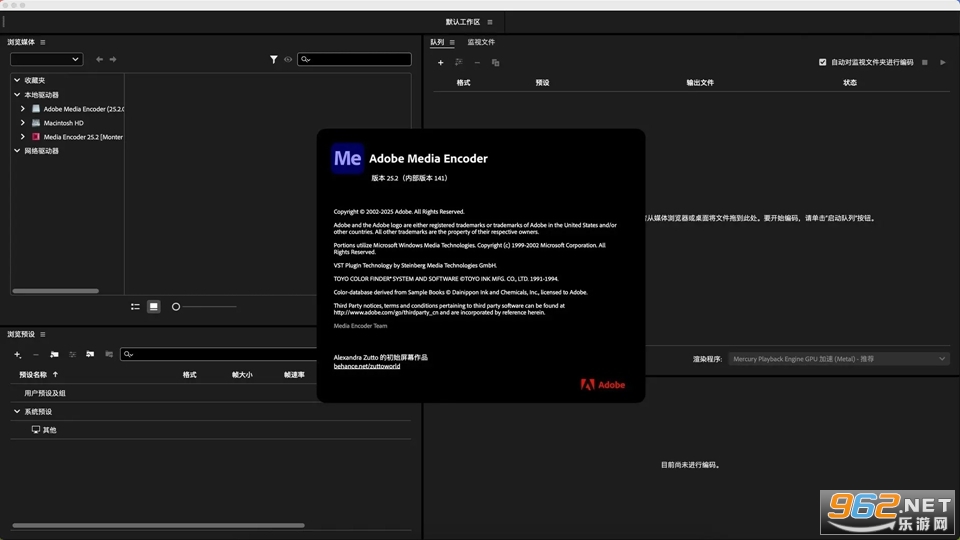Click the Media Encoder 25.2 volume icon

click(36, 137)
